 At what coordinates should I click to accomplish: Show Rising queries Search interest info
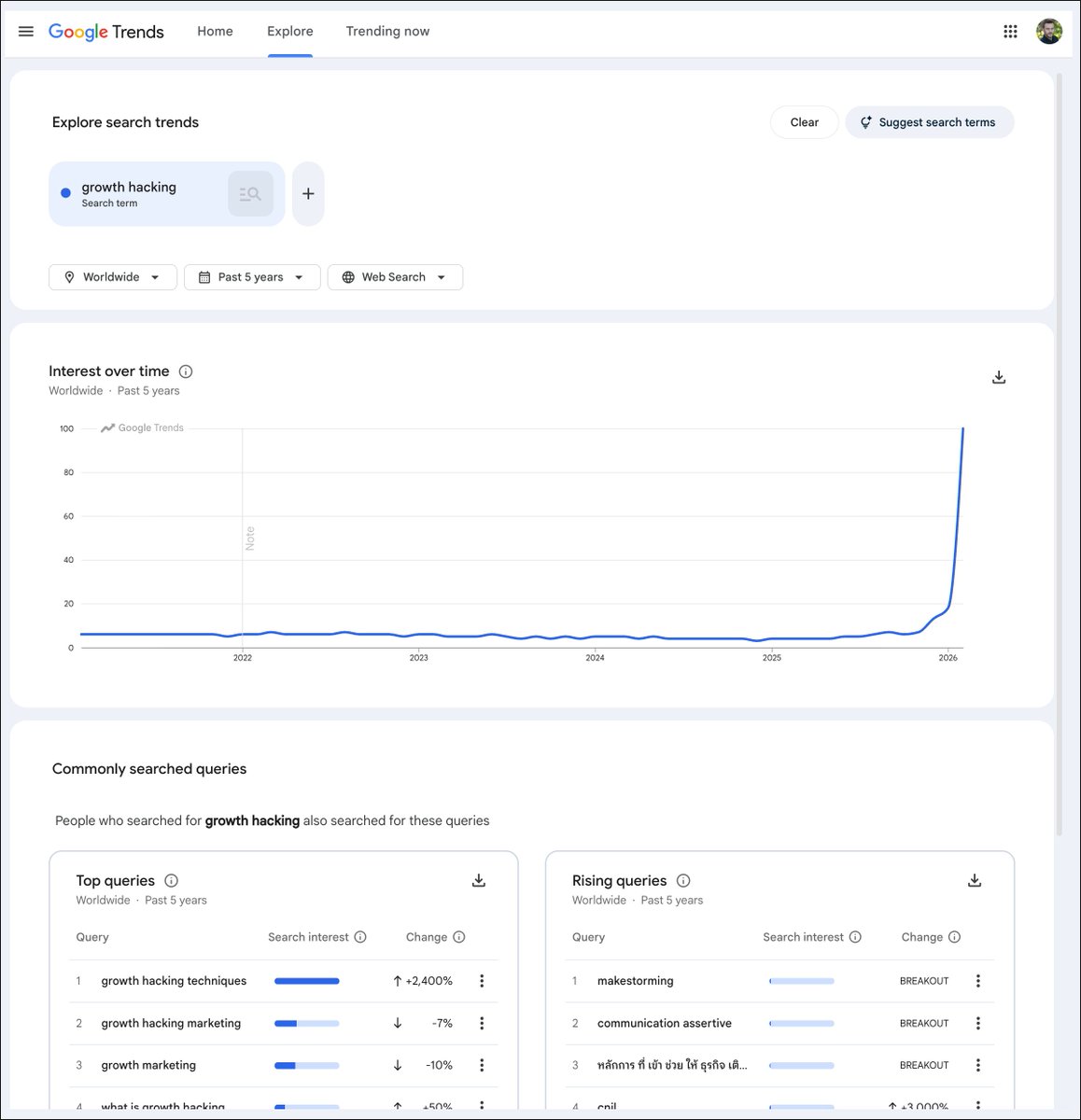click(855, 937)
